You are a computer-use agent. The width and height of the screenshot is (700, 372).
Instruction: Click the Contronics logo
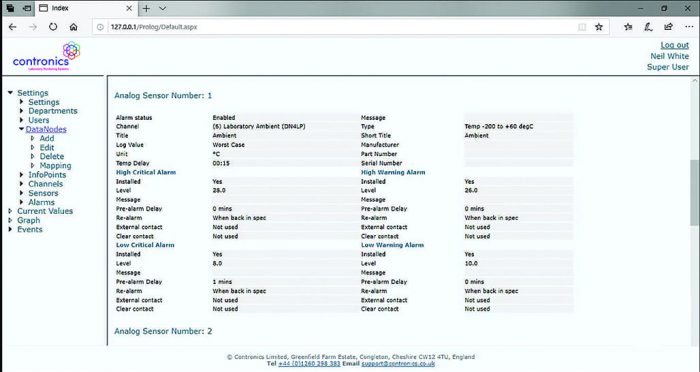(x=47, y=56)
